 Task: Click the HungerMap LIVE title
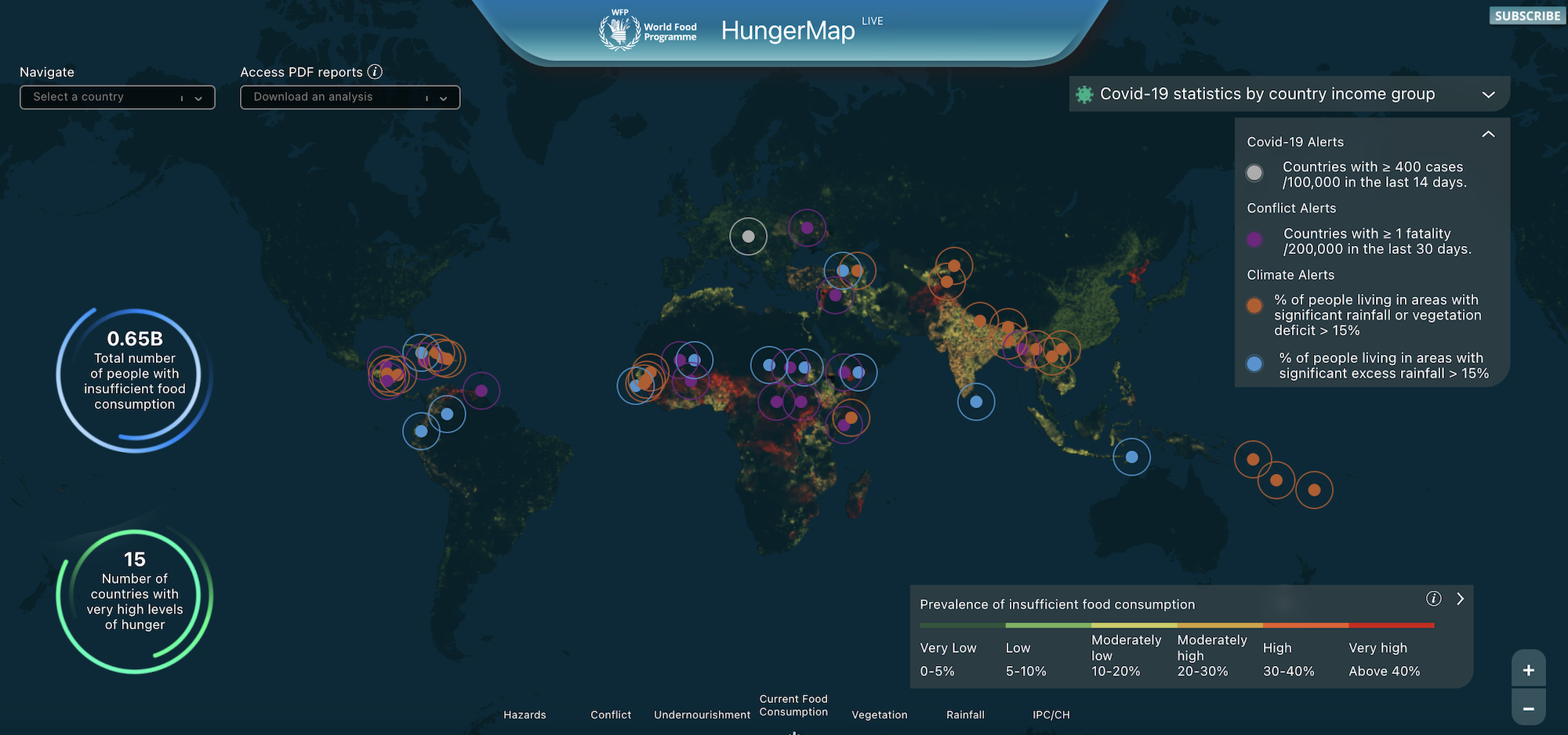coord(801,30)
